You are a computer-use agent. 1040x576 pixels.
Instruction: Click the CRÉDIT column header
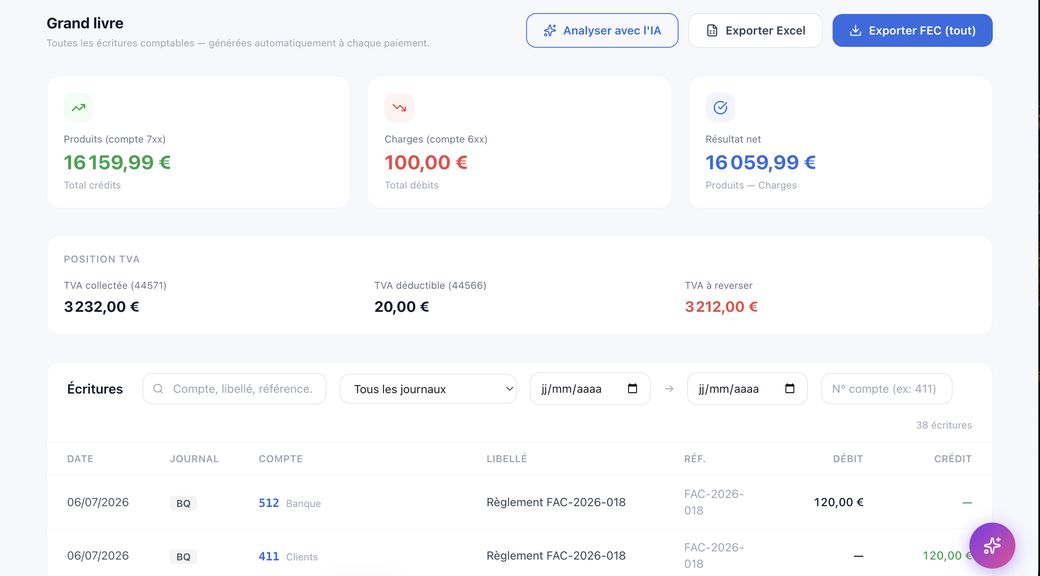[953, 459]
